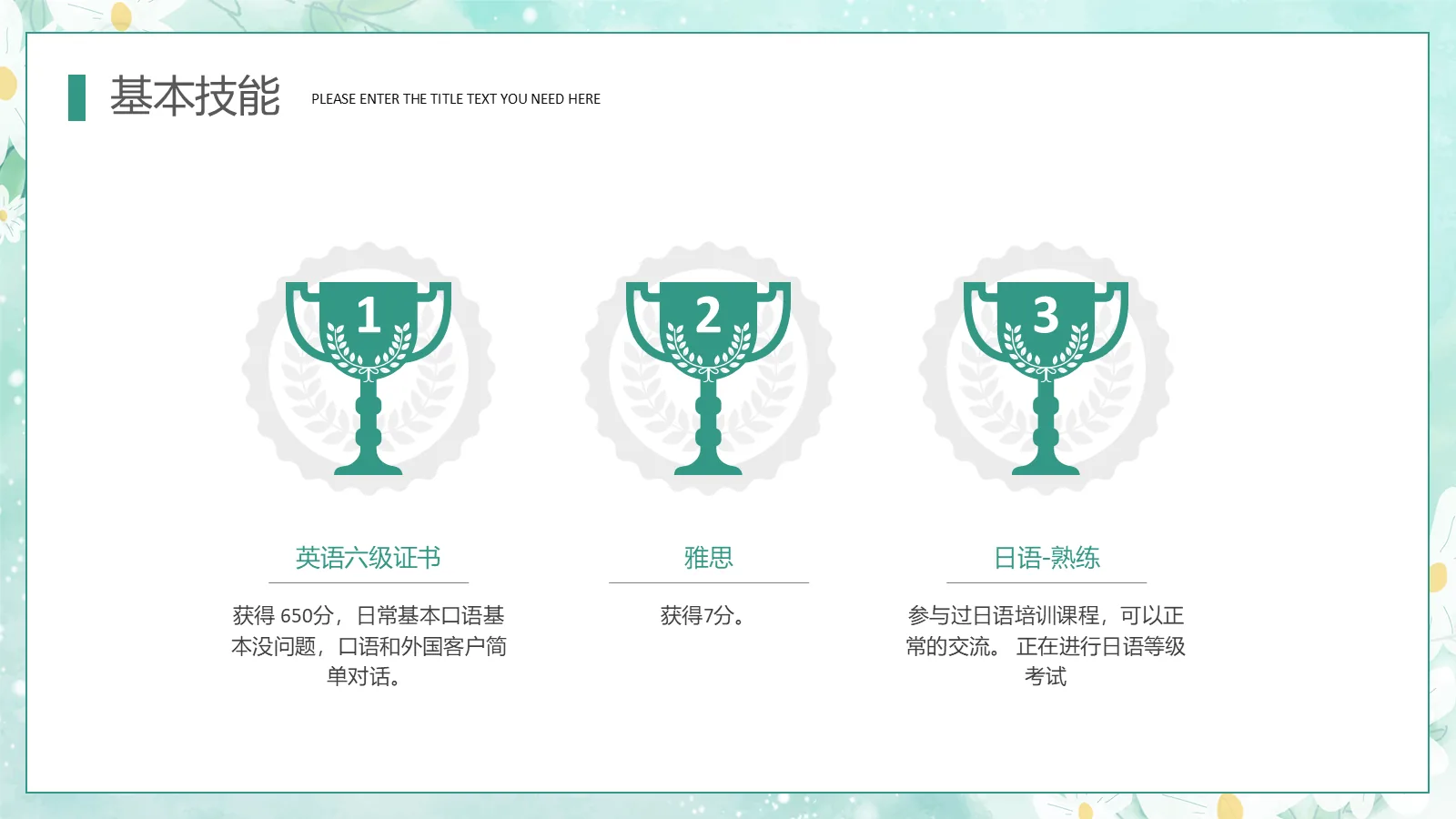
Task: Click the 英语六级证书 heading
Action: coord(368,558)
